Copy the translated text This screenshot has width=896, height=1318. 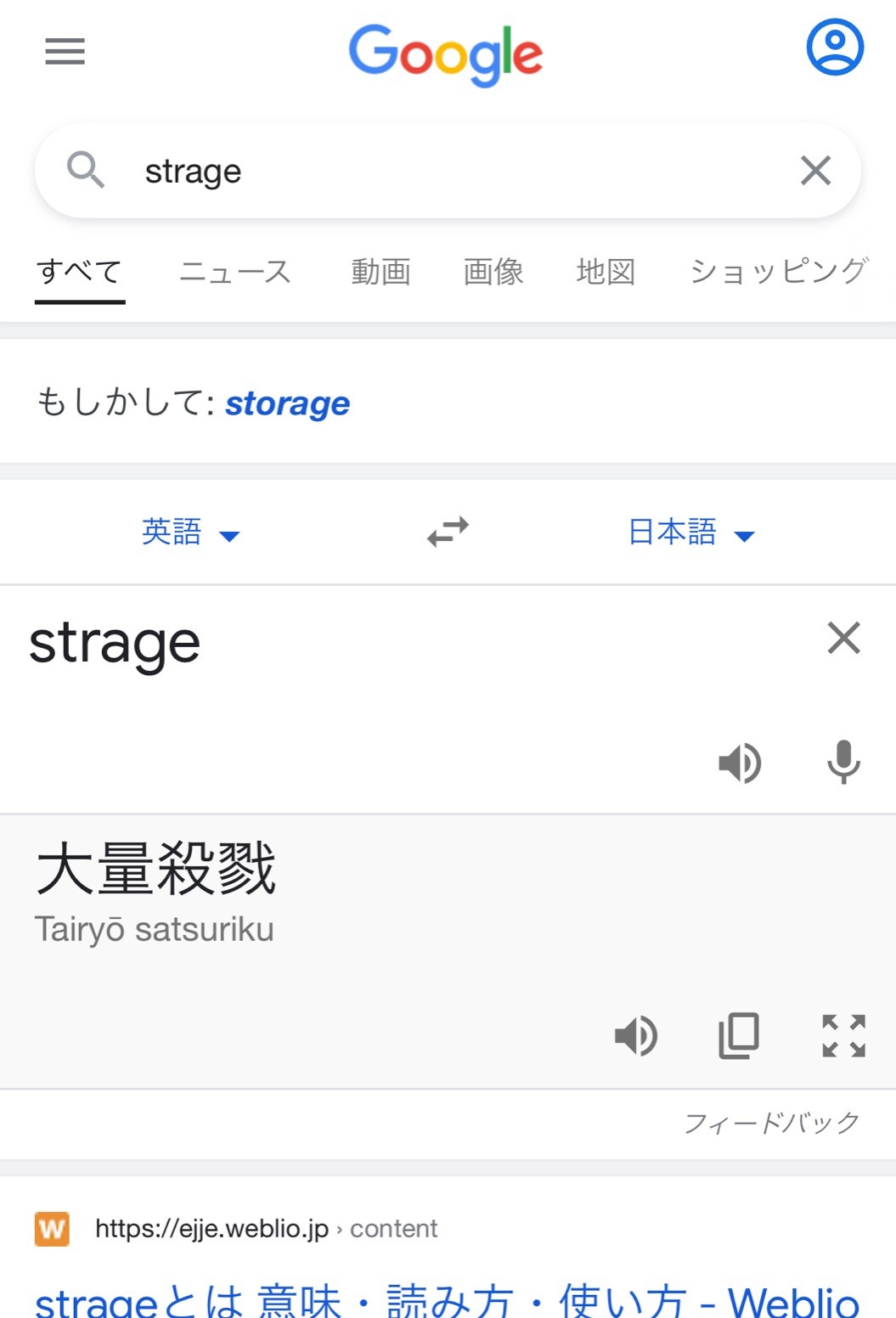point(739,1036)
